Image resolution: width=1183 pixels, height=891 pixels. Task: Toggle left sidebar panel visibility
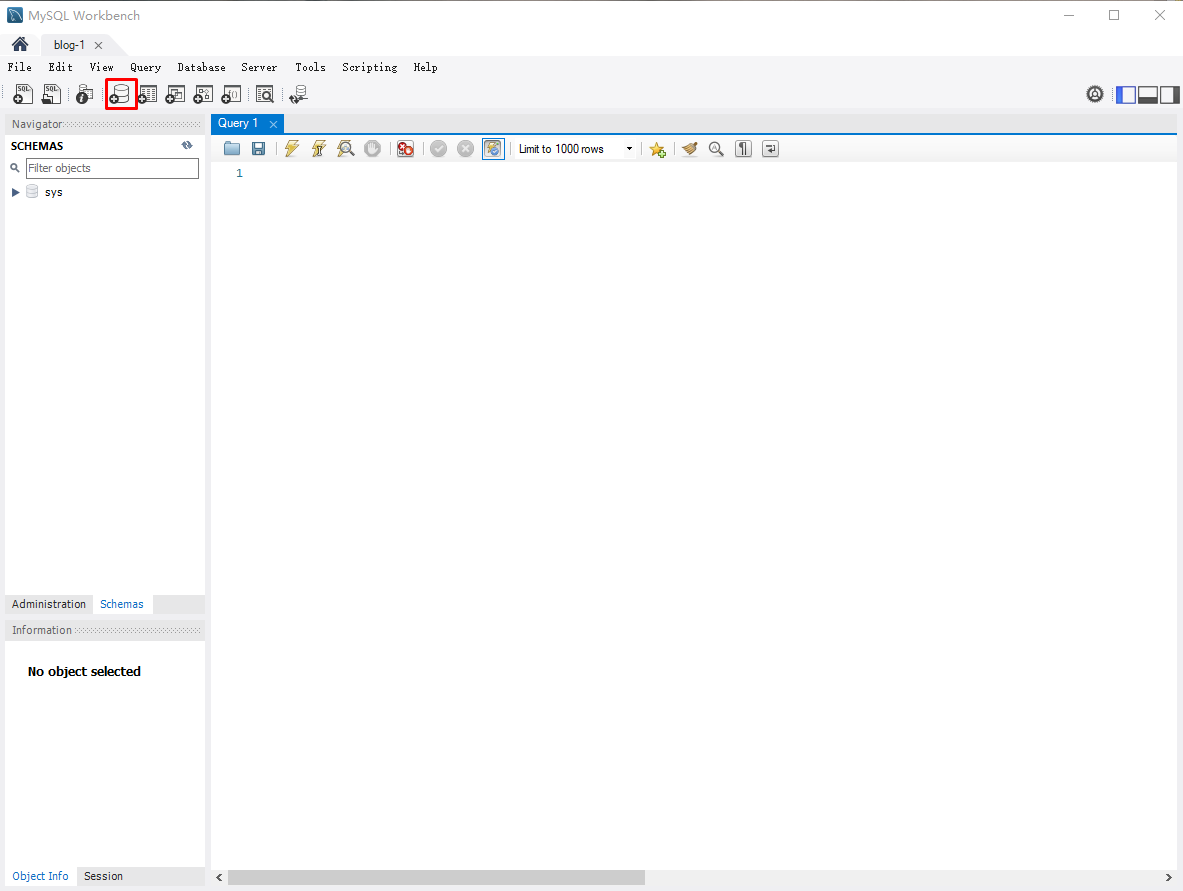click(x=1126, y=94)
